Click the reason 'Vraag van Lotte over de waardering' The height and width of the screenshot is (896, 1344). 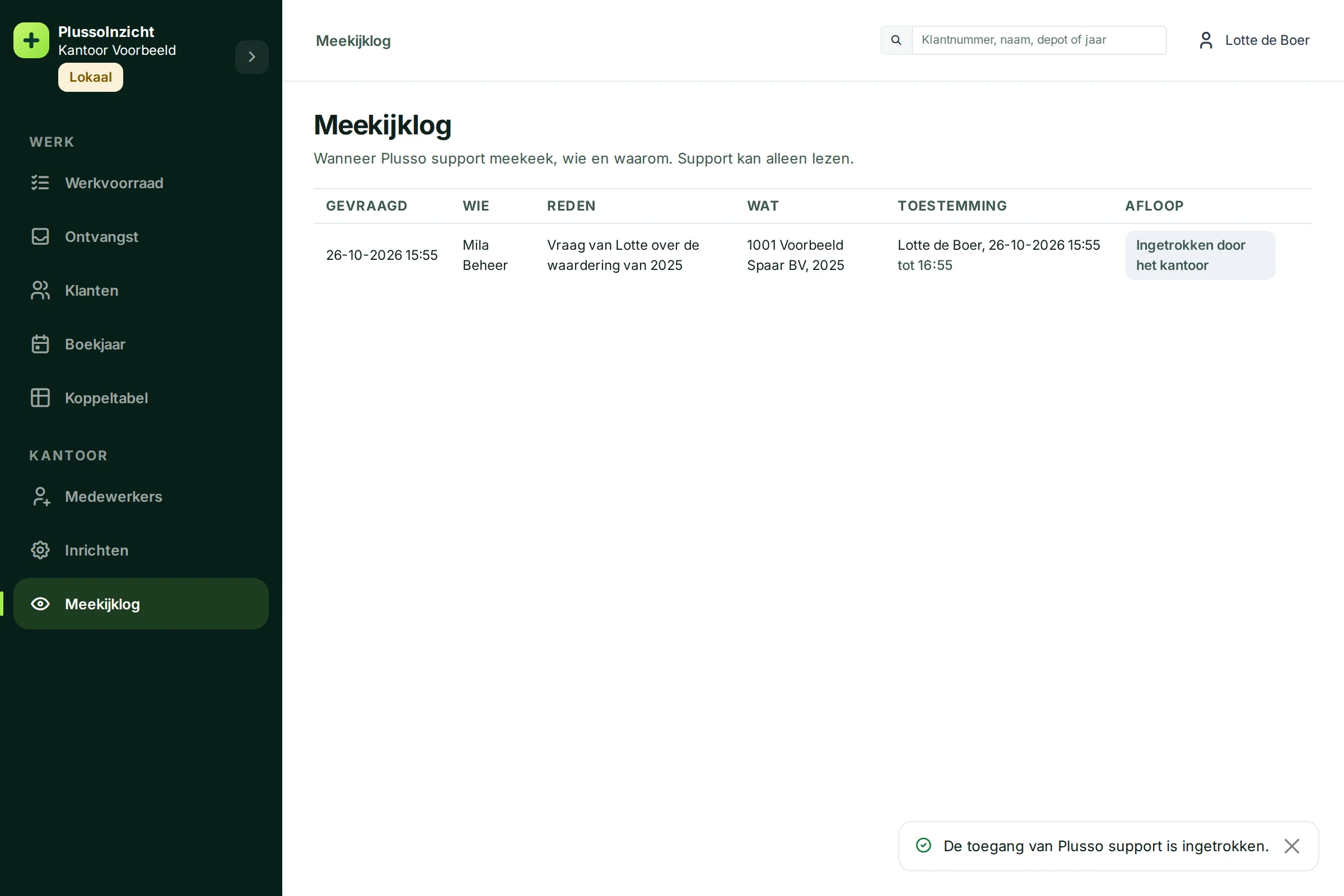(x=623, y=255)
